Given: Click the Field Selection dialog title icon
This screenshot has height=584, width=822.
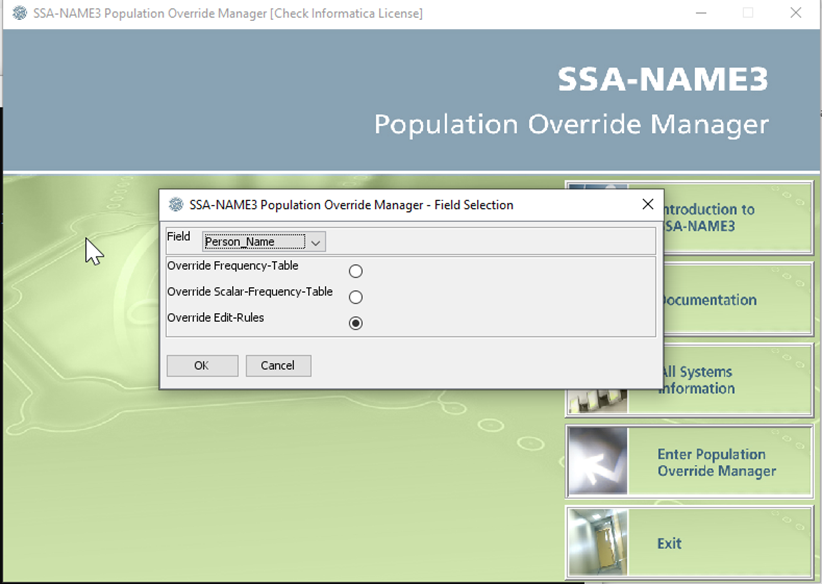Looking at the screenshot, I should (176, 205).
